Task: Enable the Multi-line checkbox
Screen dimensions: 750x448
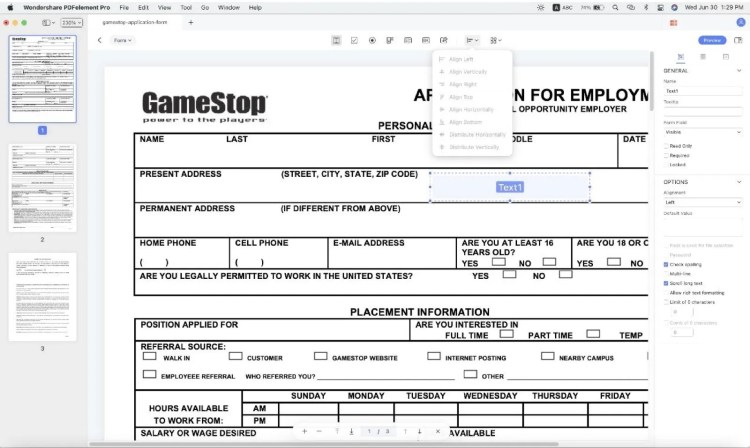Action: pyautogui.click(x=666, y=274)
